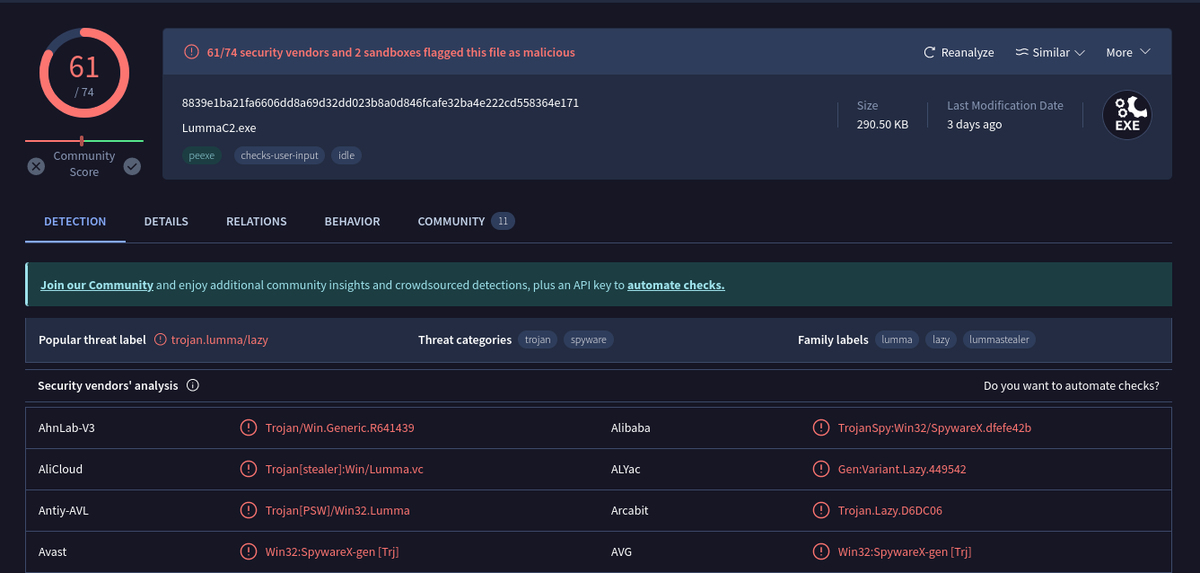Click the 3 days ago modification date
Viewport: 1200px width, 573px height.
pos(974,125)
